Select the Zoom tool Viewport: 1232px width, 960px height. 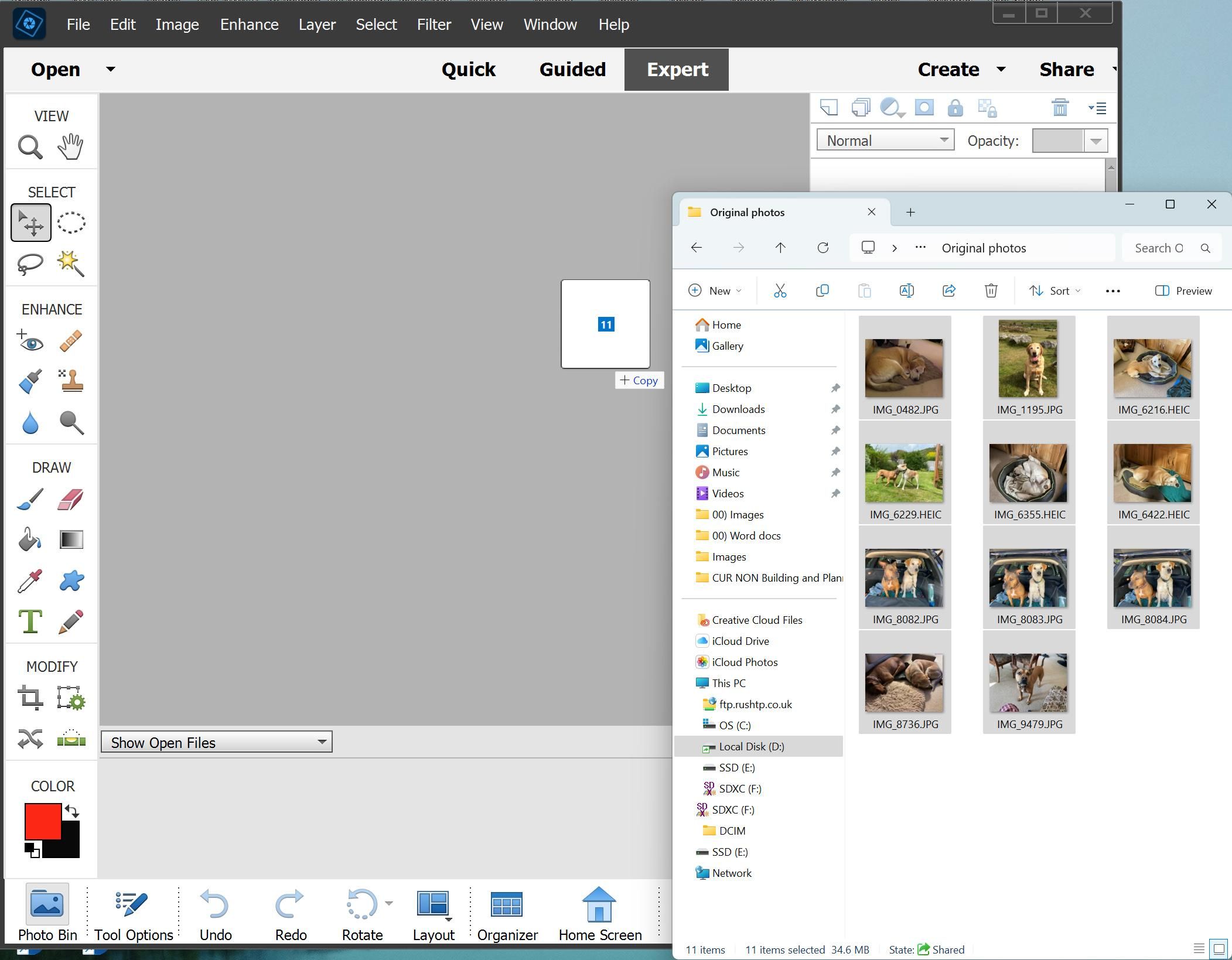tap(29, 147)
